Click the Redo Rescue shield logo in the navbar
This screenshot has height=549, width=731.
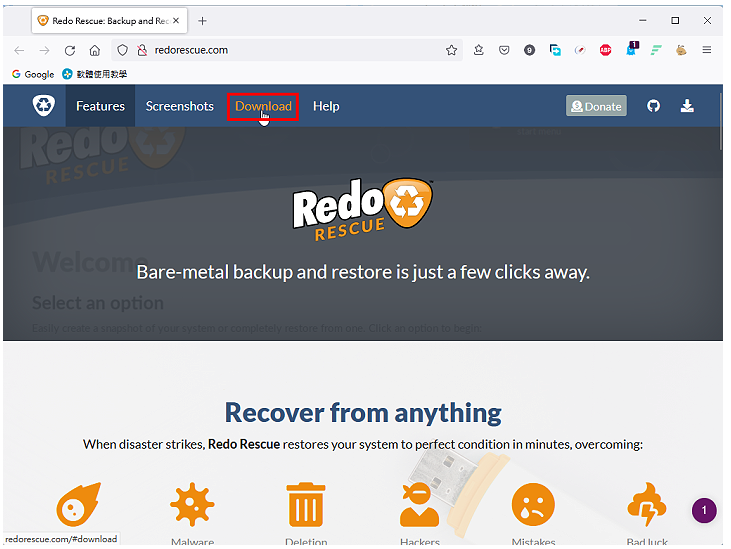[44, 106]
